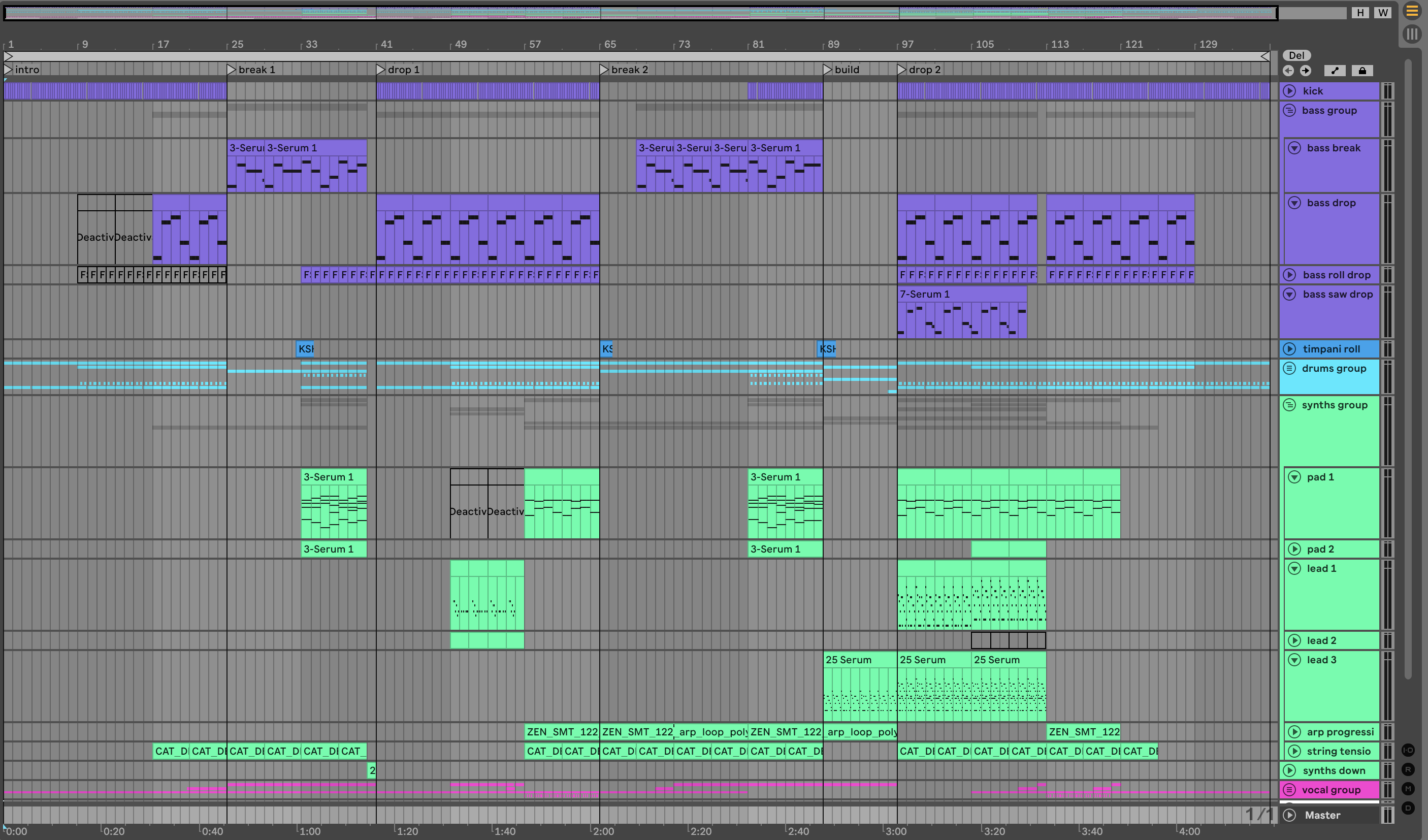The image size is (1428, 840).
Task: Show the In/Out section with the I-O button
Action: 1408,750
